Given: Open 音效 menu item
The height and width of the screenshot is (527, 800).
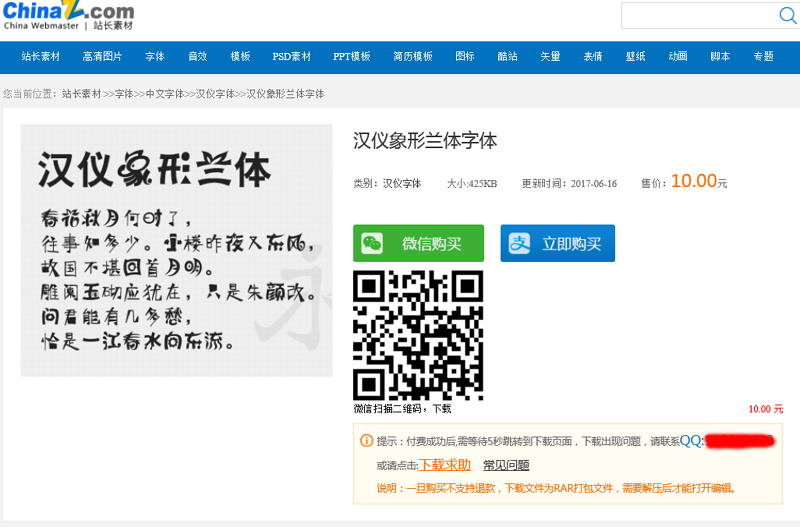Looking at the screenshot, I should click(197, 57).
